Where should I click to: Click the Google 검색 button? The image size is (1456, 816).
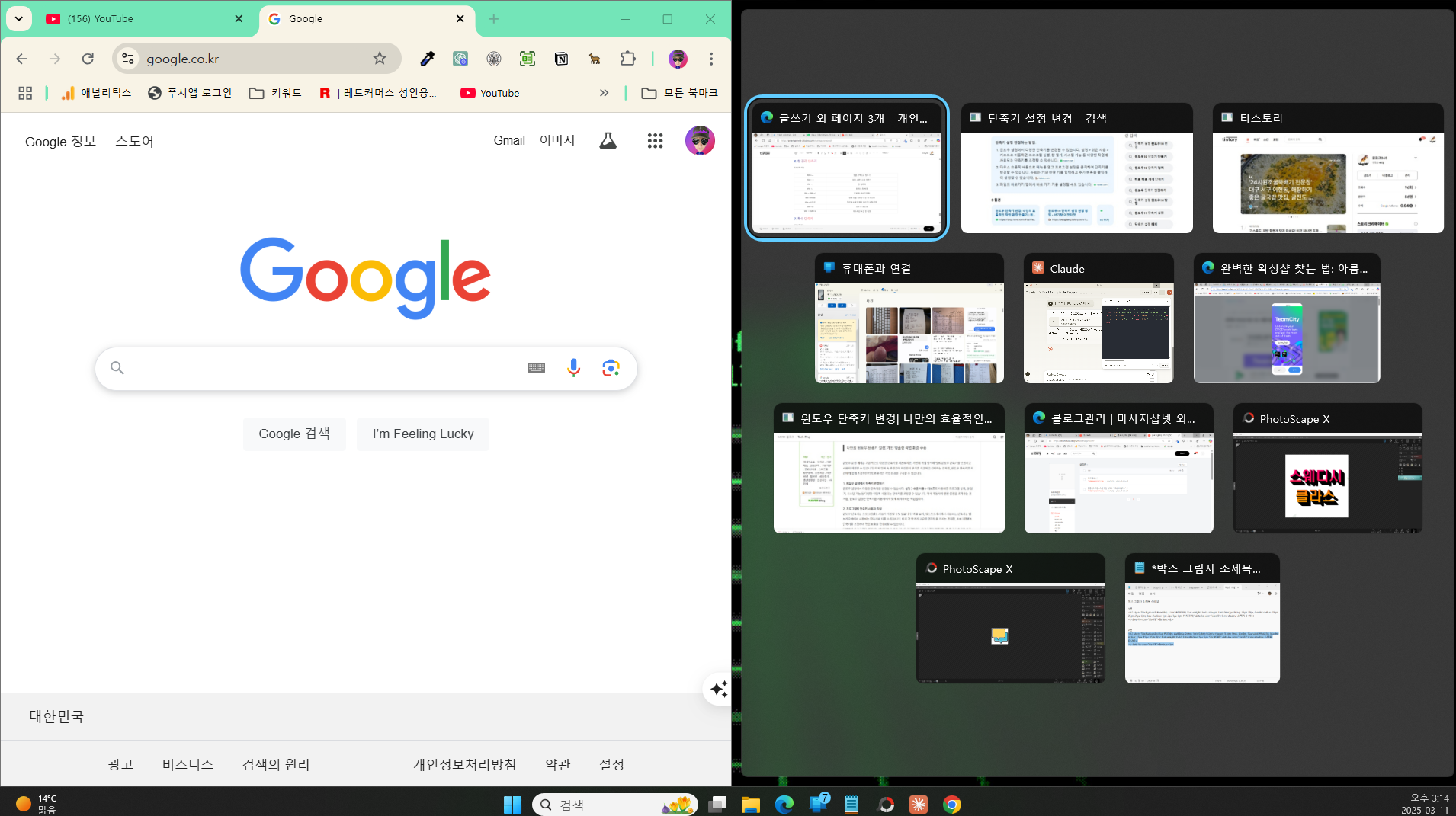point(294,434)
